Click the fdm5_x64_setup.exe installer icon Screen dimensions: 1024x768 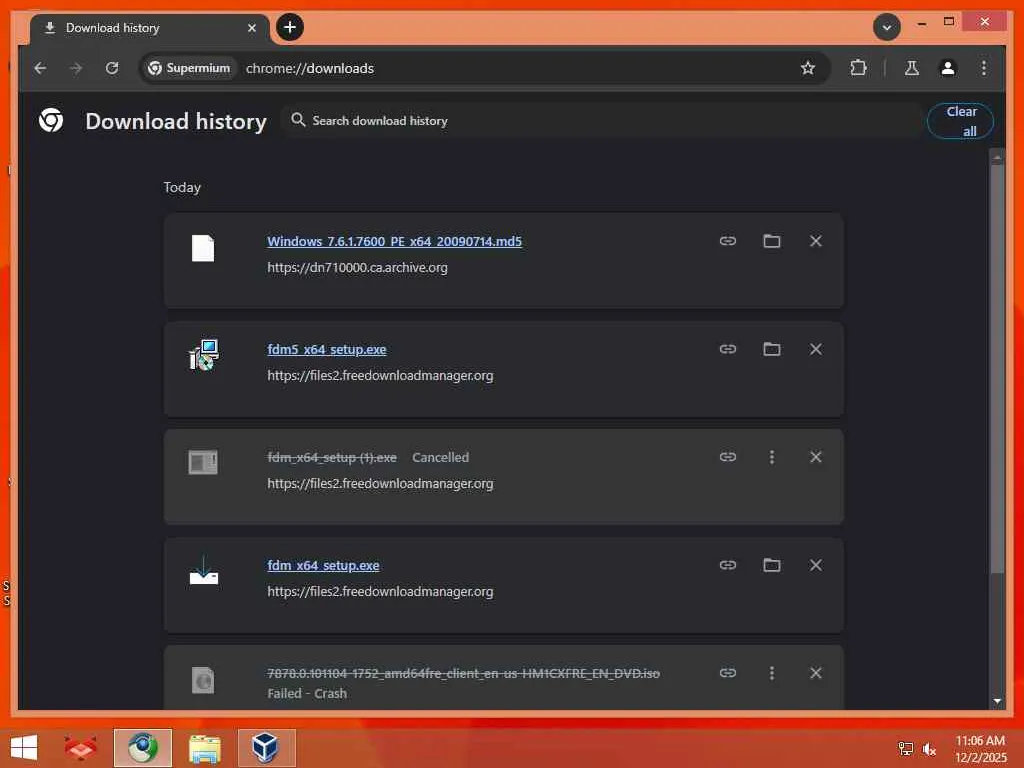203,355
